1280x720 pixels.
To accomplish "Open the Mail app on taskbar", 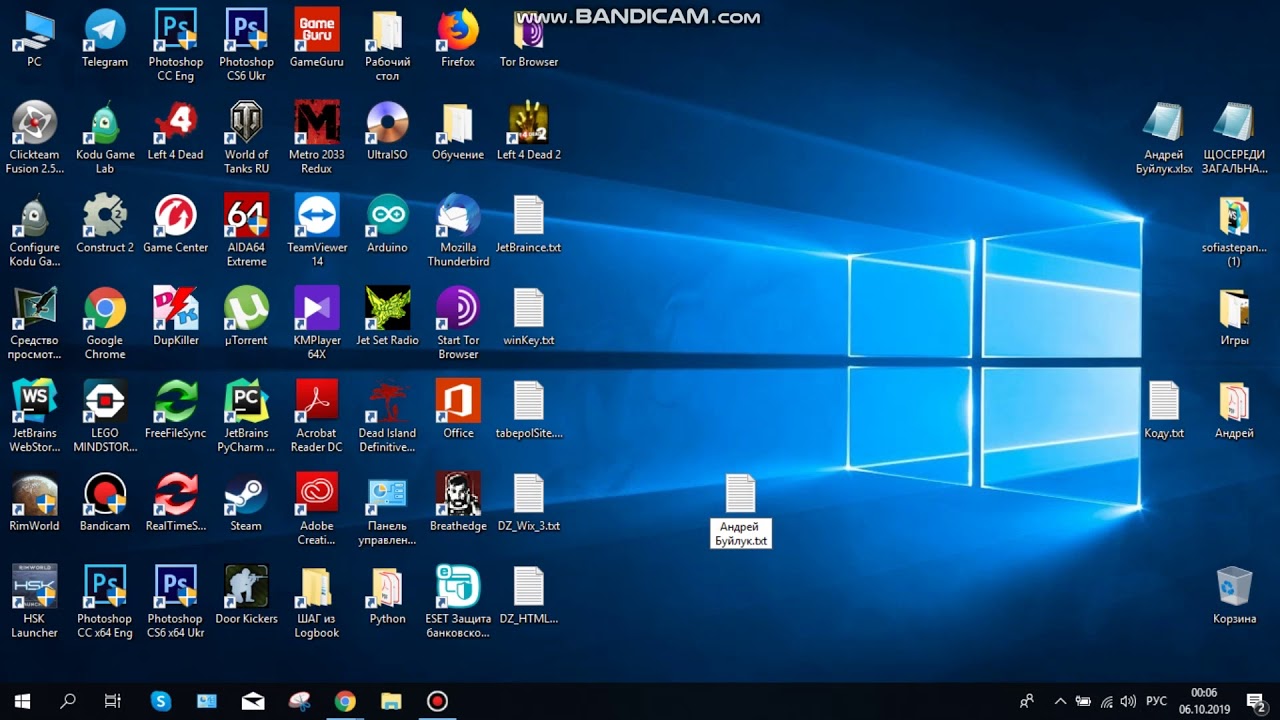I will (253, 701).
